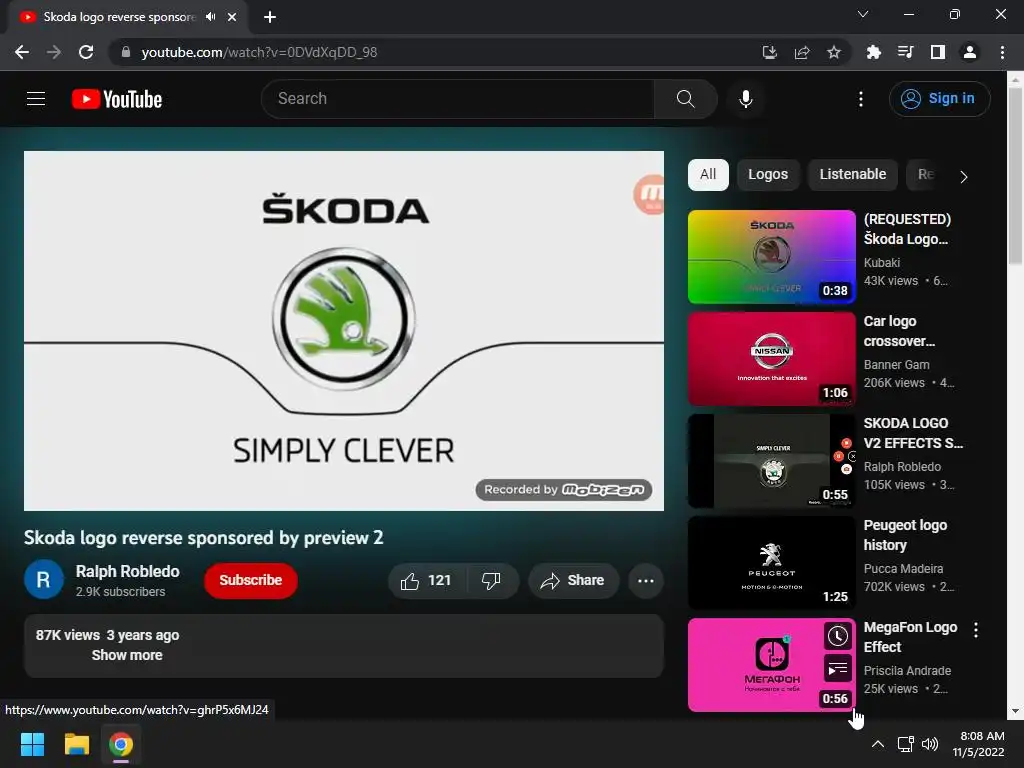Image resolution: width=1024 pixels, height=768 pixels.
Task: Share this page from address bar
Action: 802,52
